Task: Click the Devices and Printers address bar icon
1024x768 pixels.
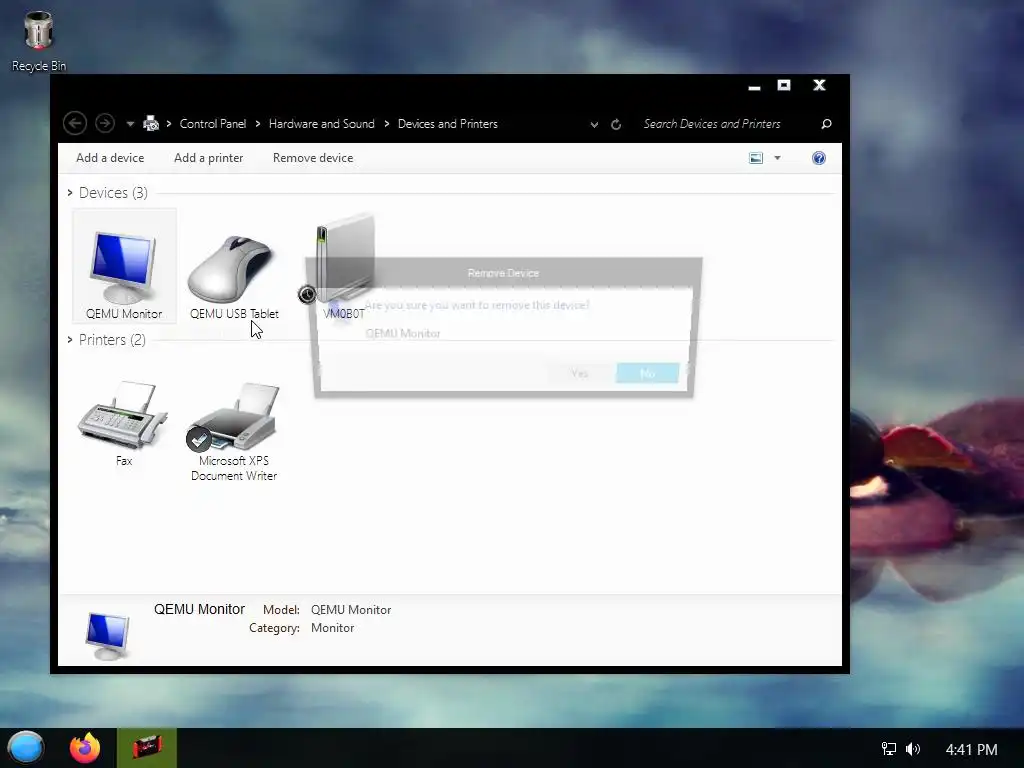Action: [151, 123]
